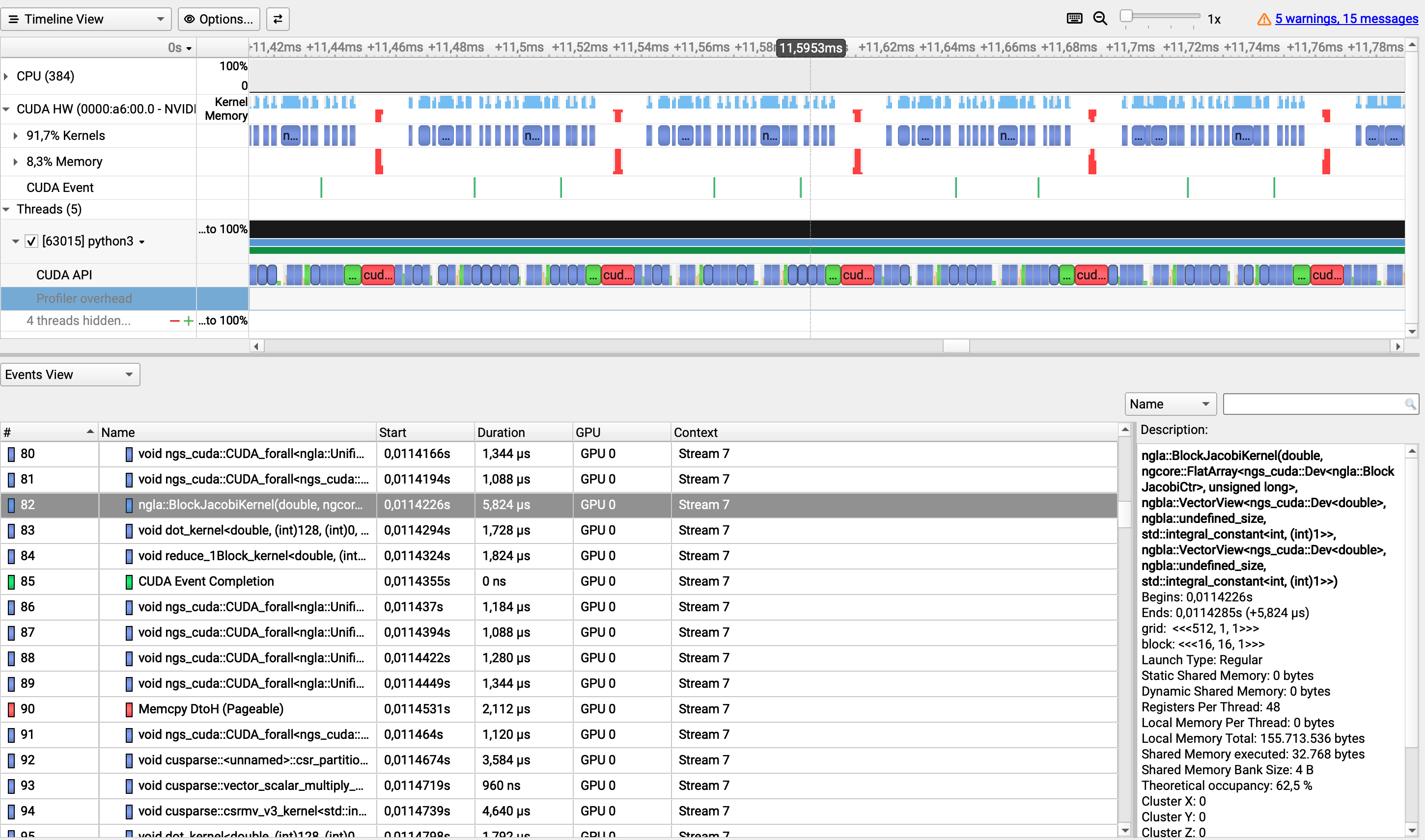Image resolution: width=1425 pixels, height=840 pixels.
Task: Select the CUDA API row
Action: [x=99, y=274]
